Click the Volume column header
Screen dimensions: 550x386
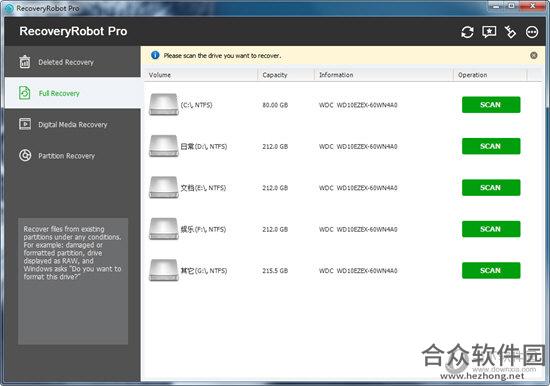pyautogui.click(x=202, y=75)
